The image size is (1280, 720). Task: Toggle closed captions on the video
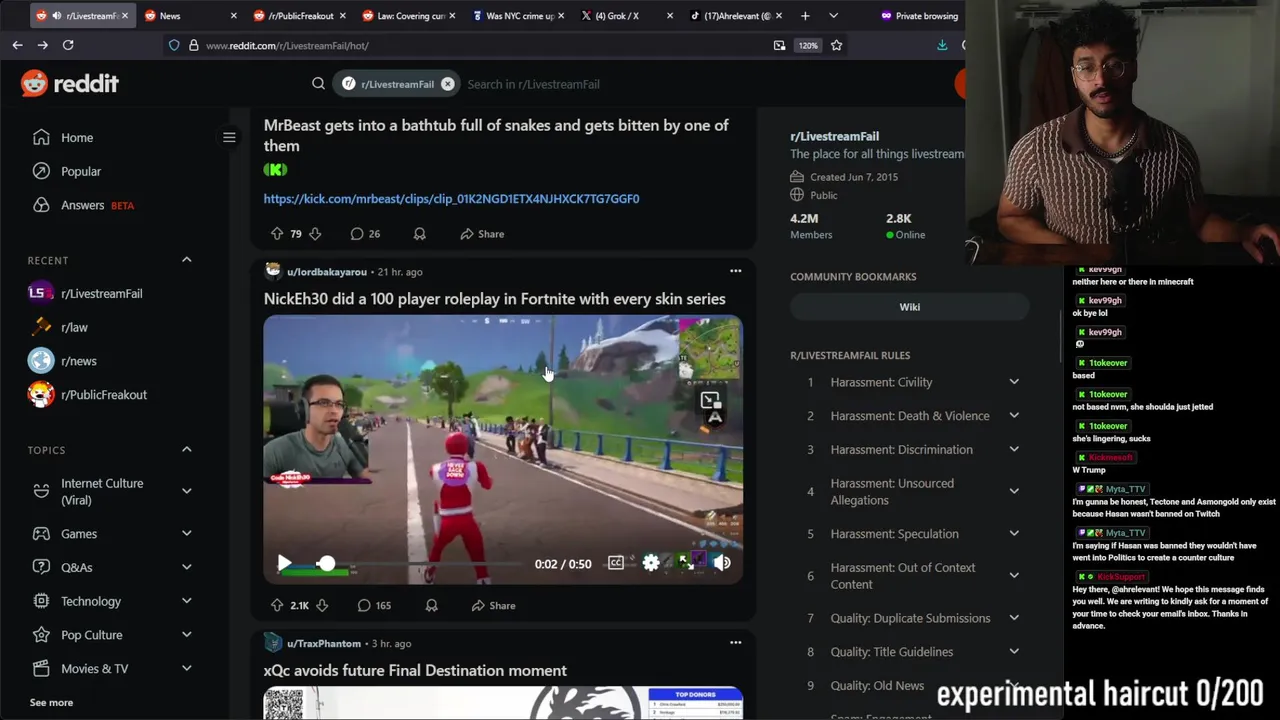tap(616, 563)
